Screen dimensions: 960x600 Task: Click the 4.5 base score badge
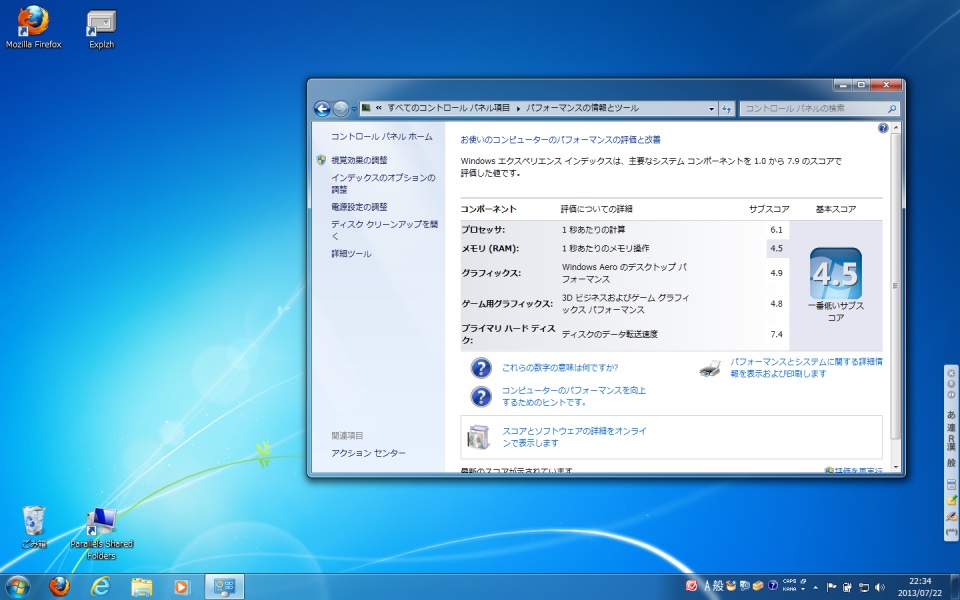[x=836, y=273]
